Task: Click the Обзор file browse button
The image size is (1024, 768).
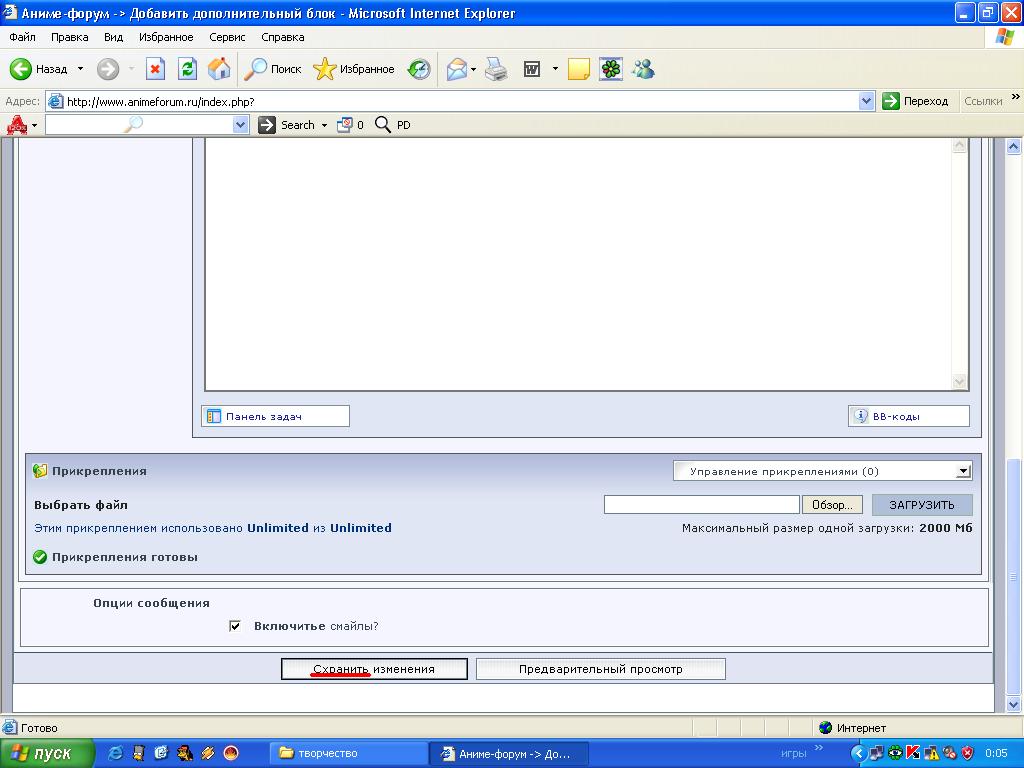Action: (833, 505)
